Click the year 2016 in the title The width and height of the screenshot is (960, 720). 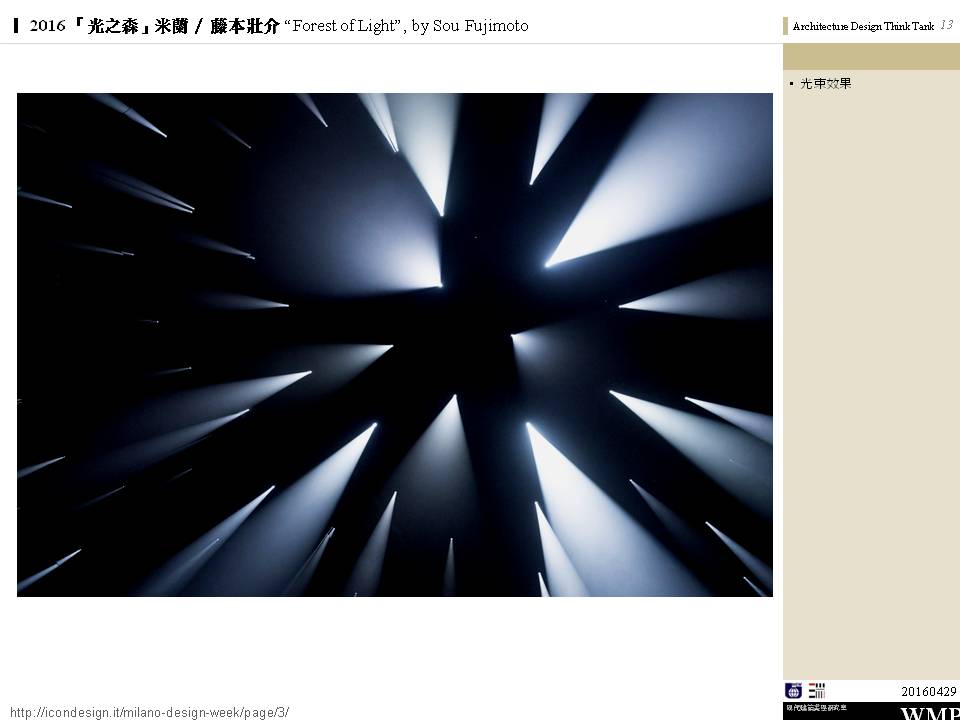[x=47, y=26]
